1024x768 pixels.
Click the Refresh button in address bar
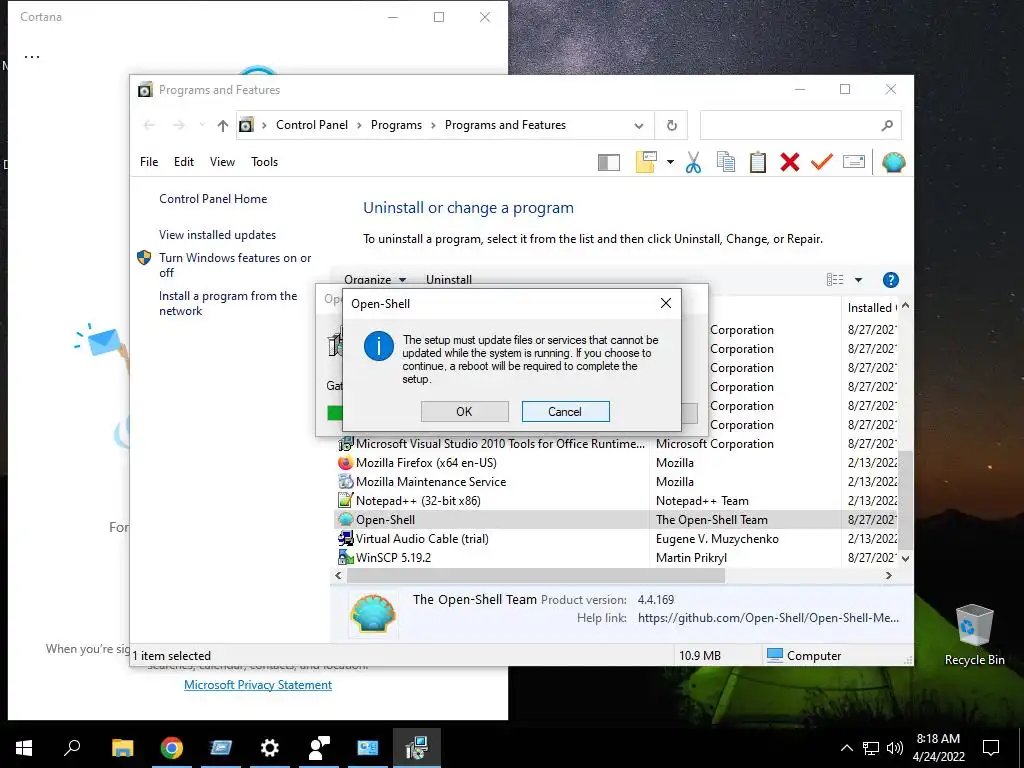(x=671, y=125)
